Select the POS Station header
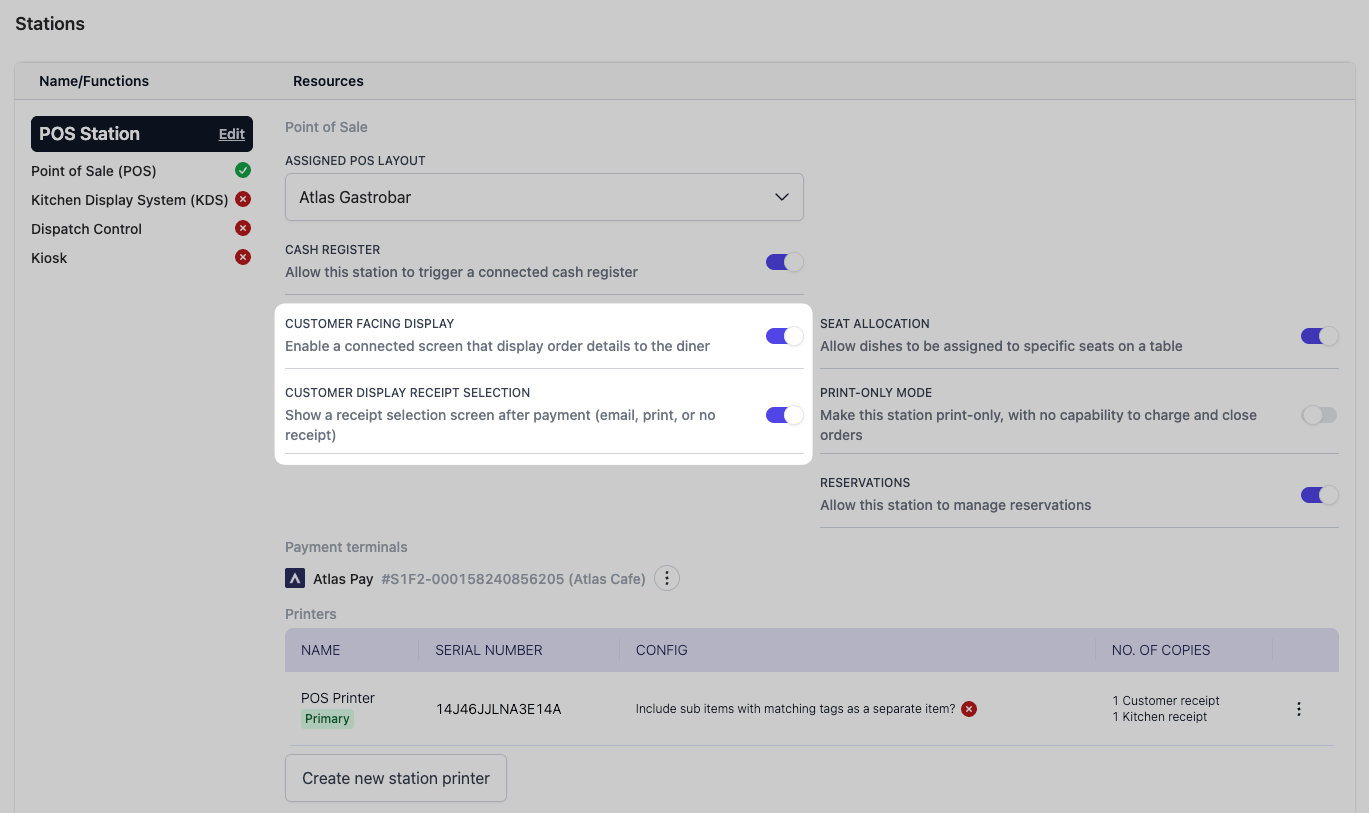The image size is (1369, 813). click(142, 134)
